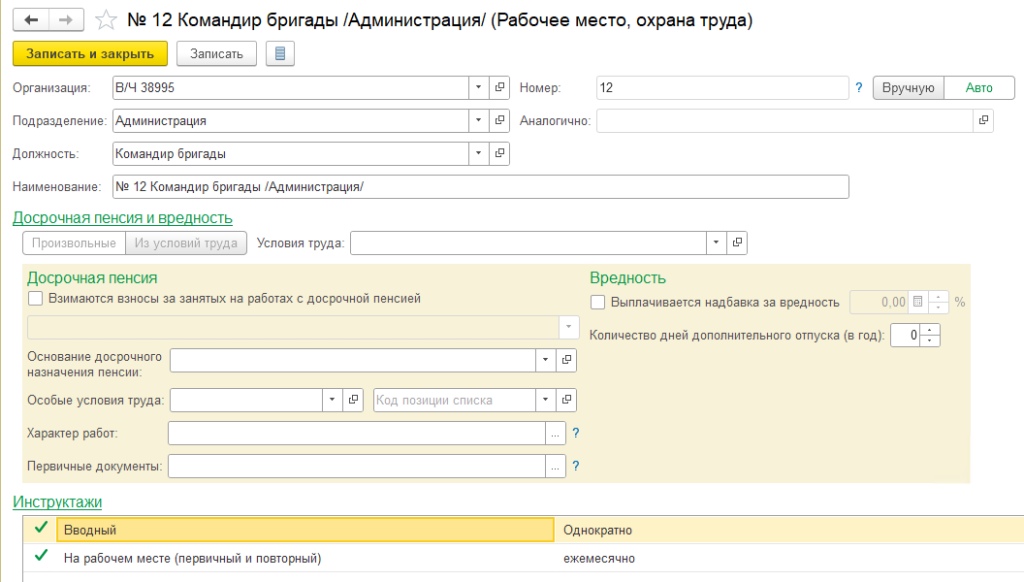Image resolution: width=1024 pixels, height=582 pixels.
Task: Click the Номер input field
Action: click(722, 88)
